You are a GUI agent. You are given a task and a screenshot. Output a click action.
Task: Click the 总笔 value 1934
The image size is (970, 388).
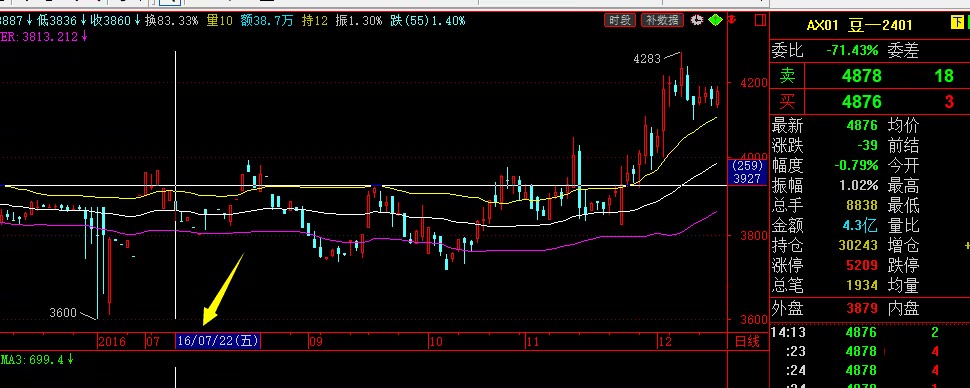862,285
